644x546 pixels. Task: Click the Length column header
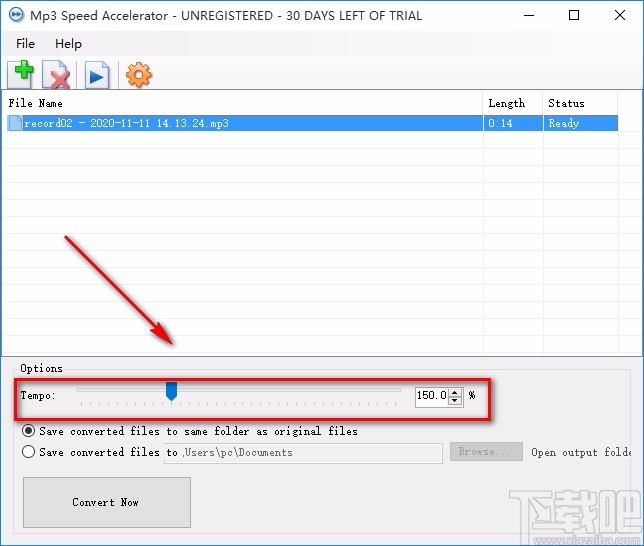513,103
